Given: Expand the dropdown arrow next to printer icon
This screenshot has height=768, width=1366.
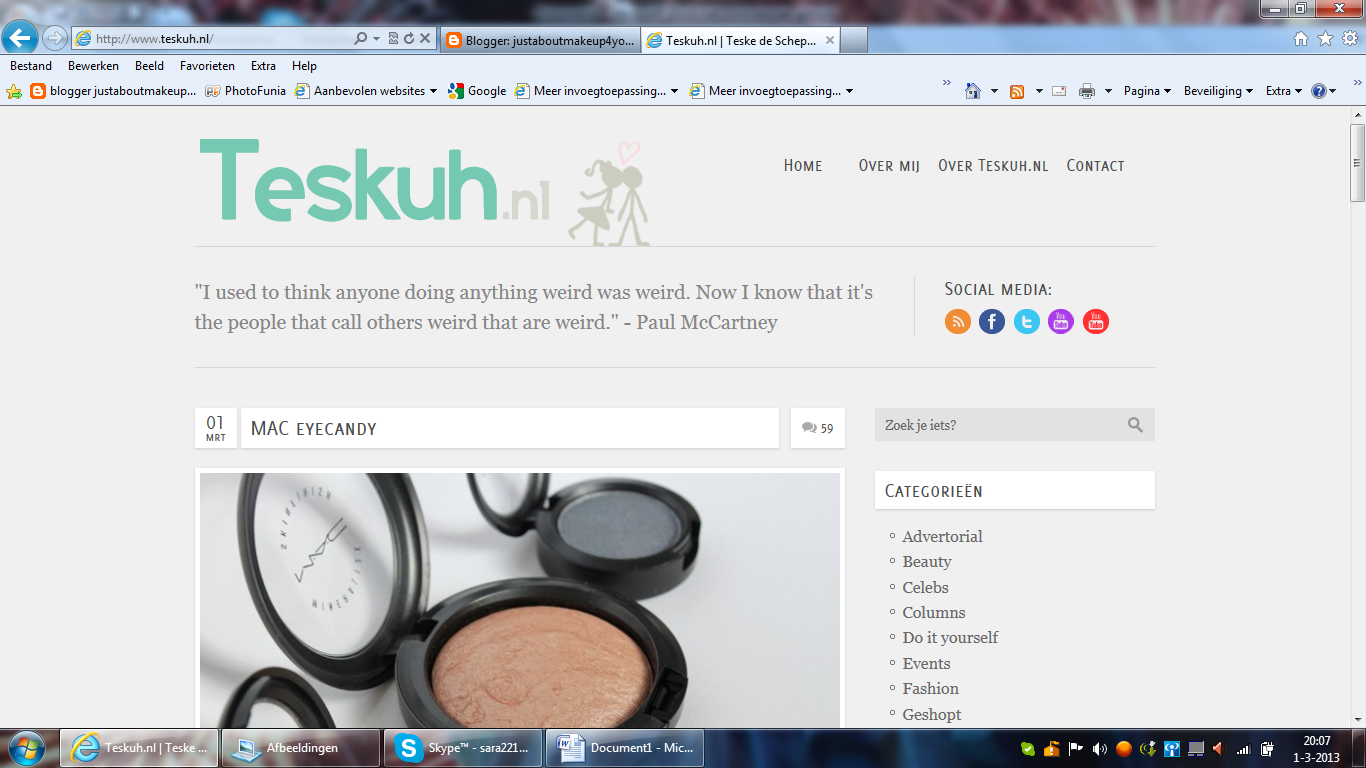Looking at the screenshot, I should 1108,91.
